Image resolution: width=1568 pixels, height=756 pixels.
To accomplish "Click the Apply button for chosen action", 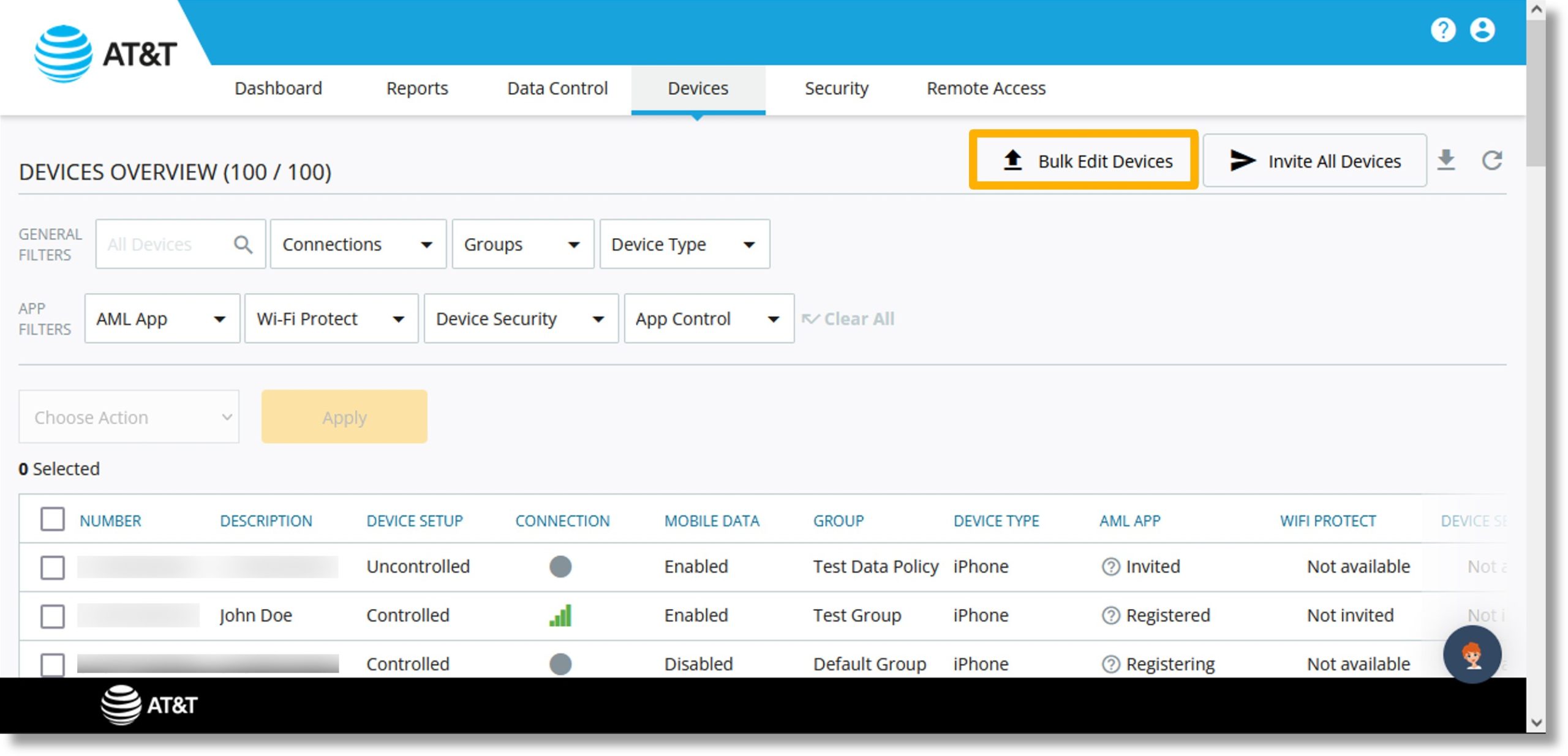I will point(345,417).
